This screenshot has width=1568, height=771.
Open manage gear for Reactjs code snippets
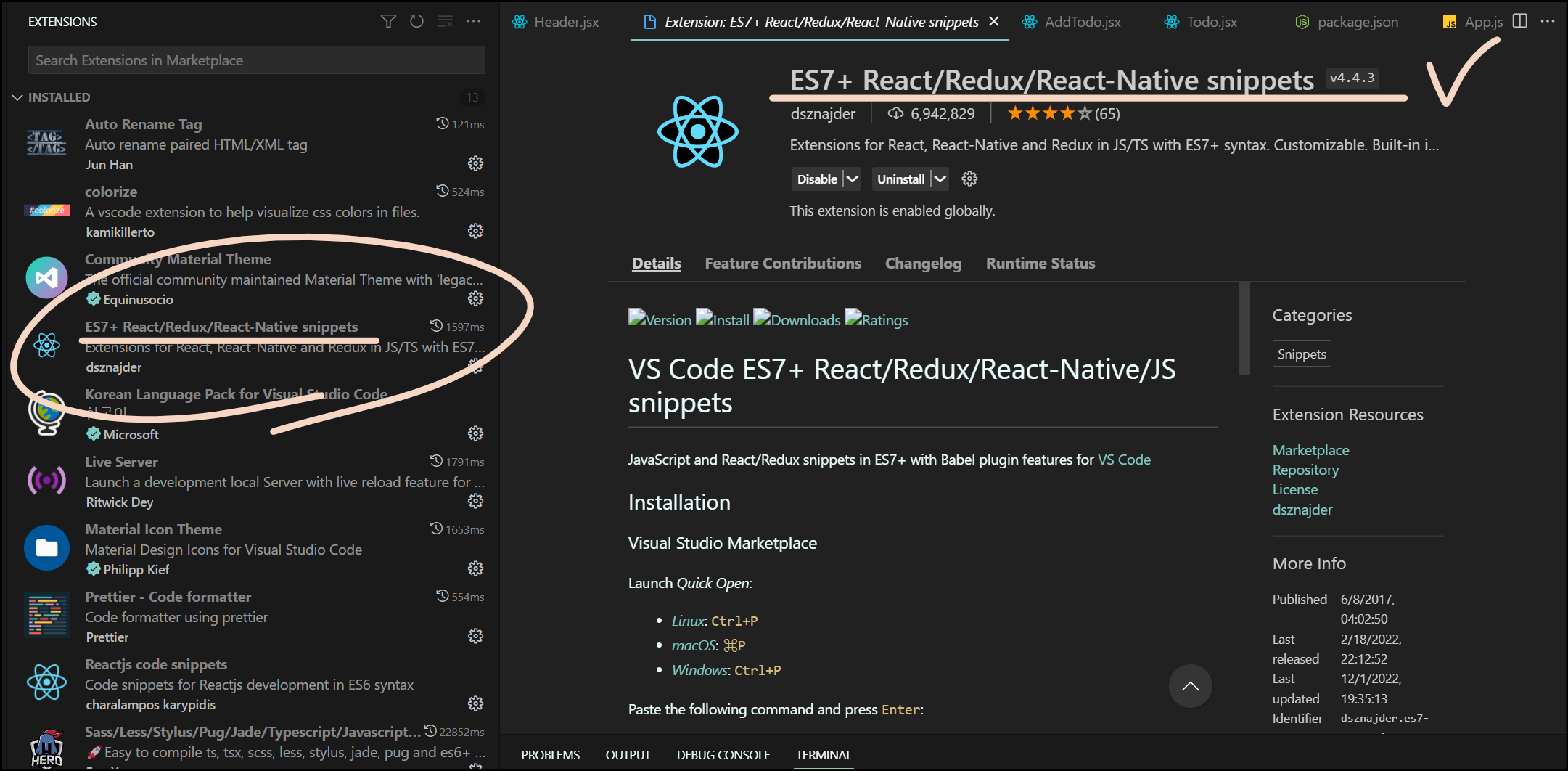[475, 703]
